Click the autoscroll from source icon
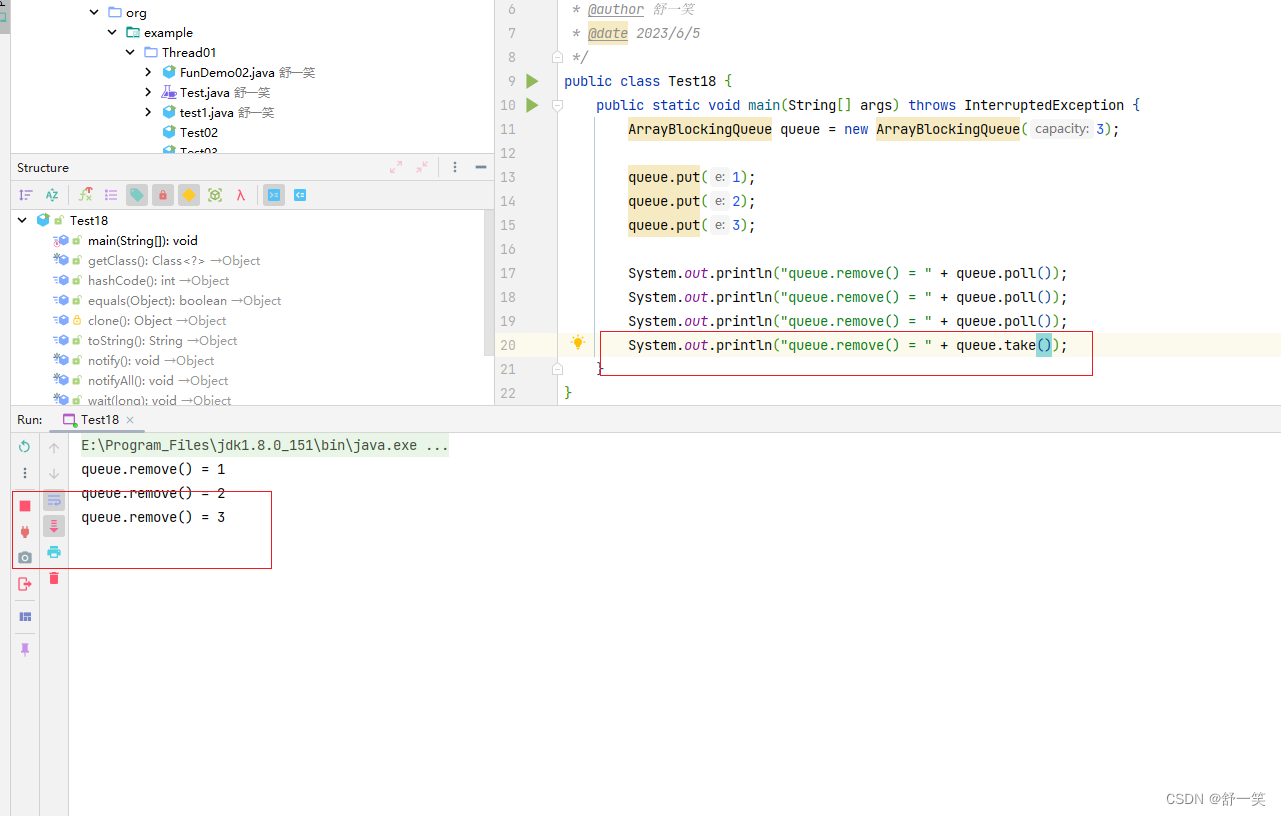Image resolution: width=1281 pixels, height=816 pixels. (x=300, y=195)
